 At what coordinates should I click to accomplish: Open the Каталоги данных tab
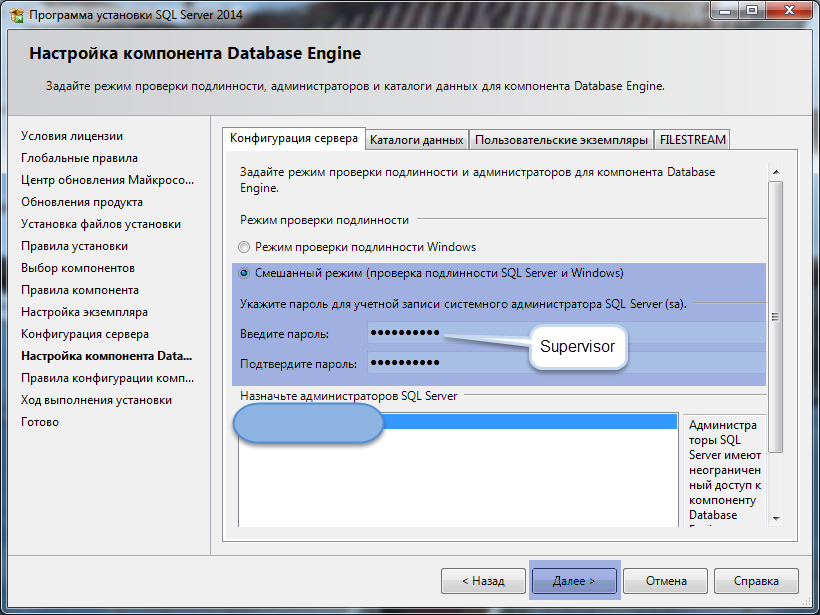417,140
